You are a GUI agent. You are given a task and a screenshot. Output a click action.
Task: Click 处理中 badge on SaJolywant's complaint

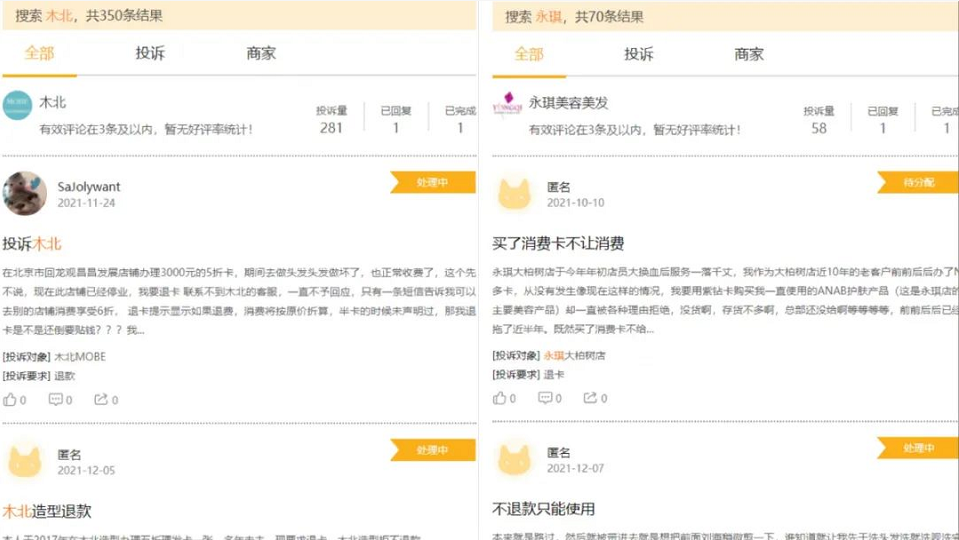pyautogui.click(x=433, y=182)
